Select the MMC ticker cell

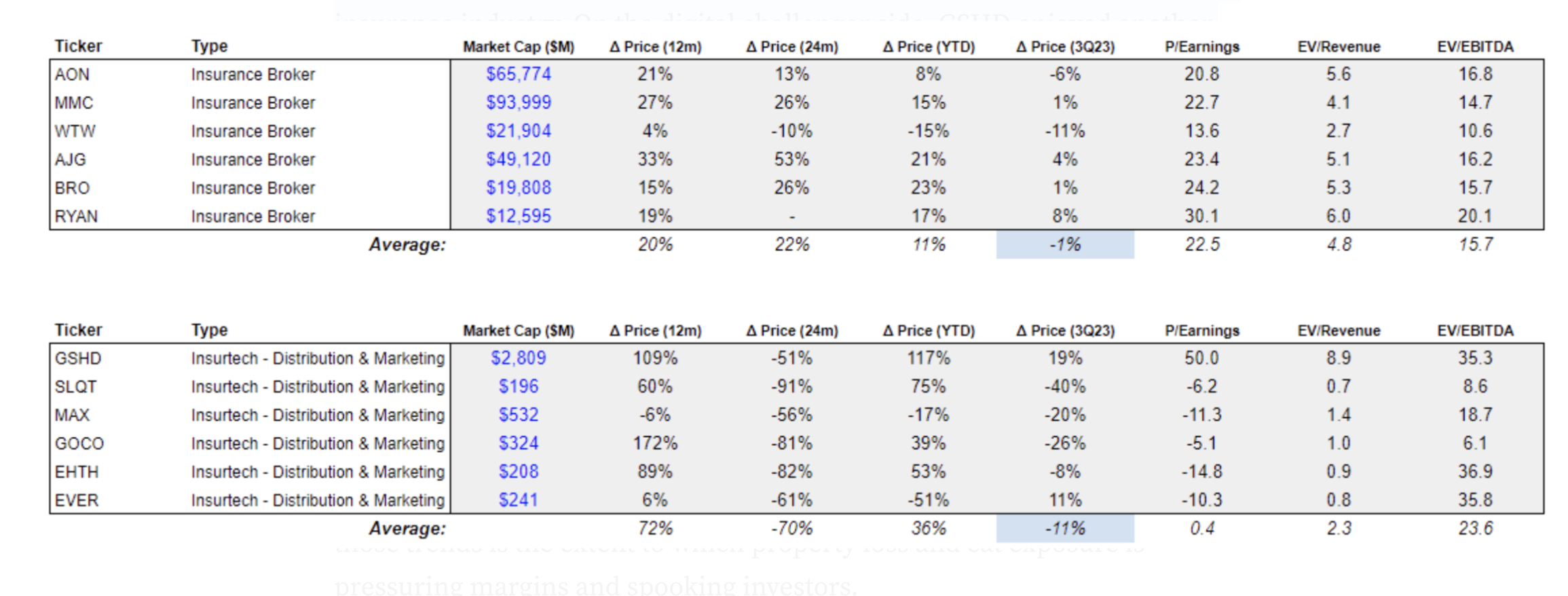click(x=74, y=103)
